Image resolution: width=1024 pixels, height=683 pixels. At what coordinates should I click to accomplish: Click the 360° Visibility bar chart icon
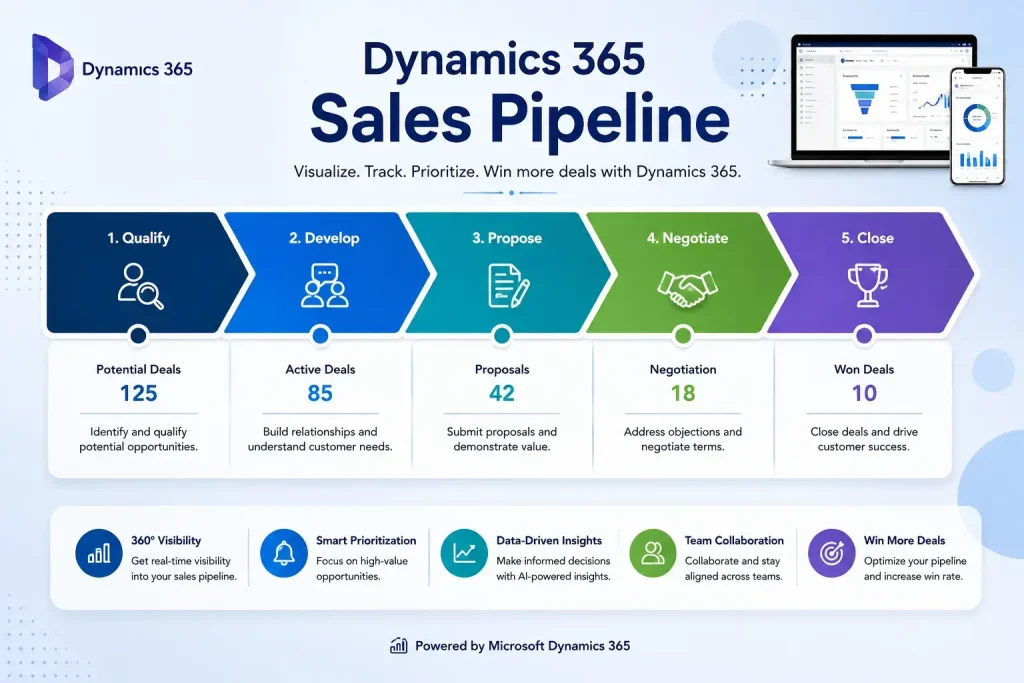[99, 554]
